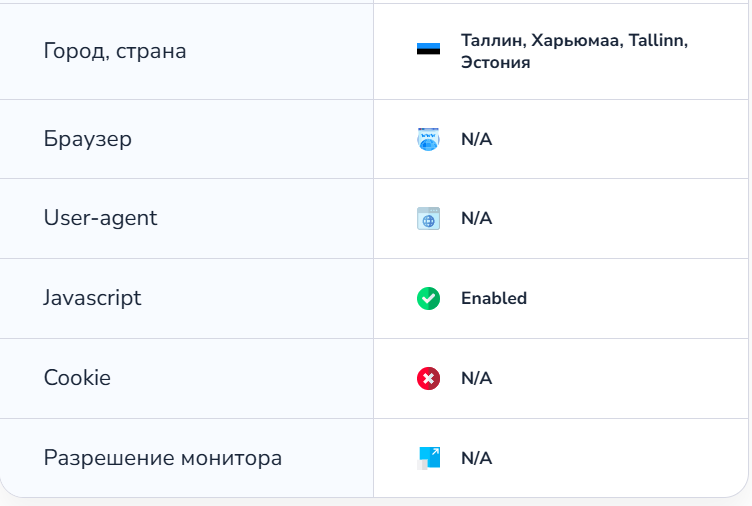The image size is (752, 506).
Task: Click the word 'Таллин' in location value
Action: point(491,41)
